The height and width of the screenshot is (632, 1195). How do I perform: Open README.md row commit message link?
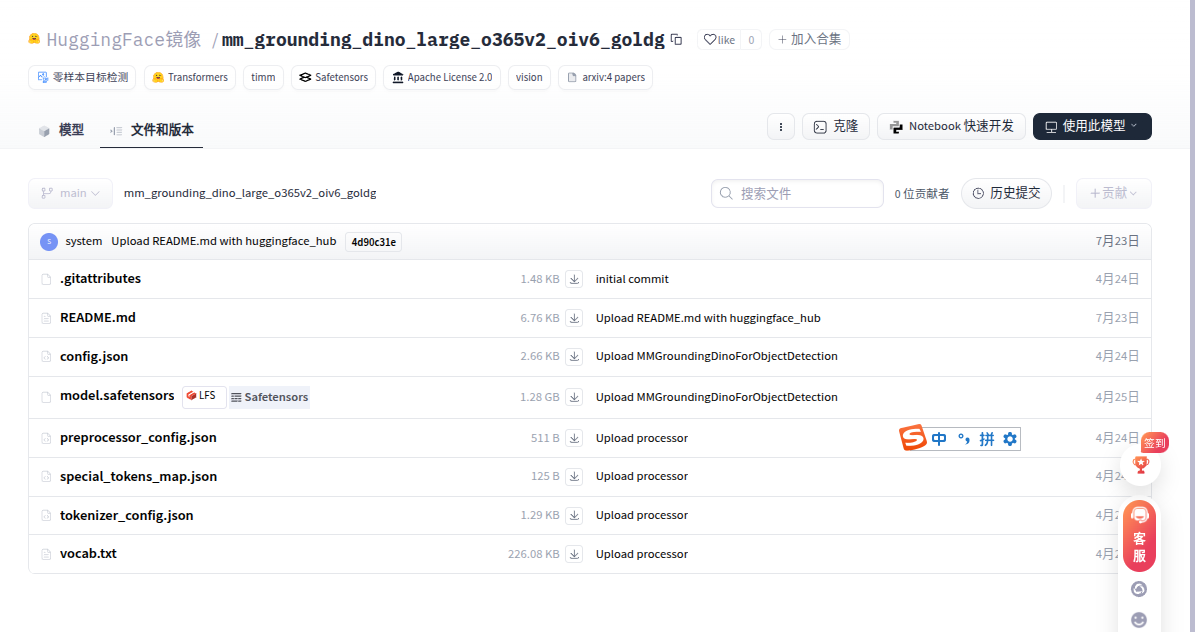click(x=708, y=318)
